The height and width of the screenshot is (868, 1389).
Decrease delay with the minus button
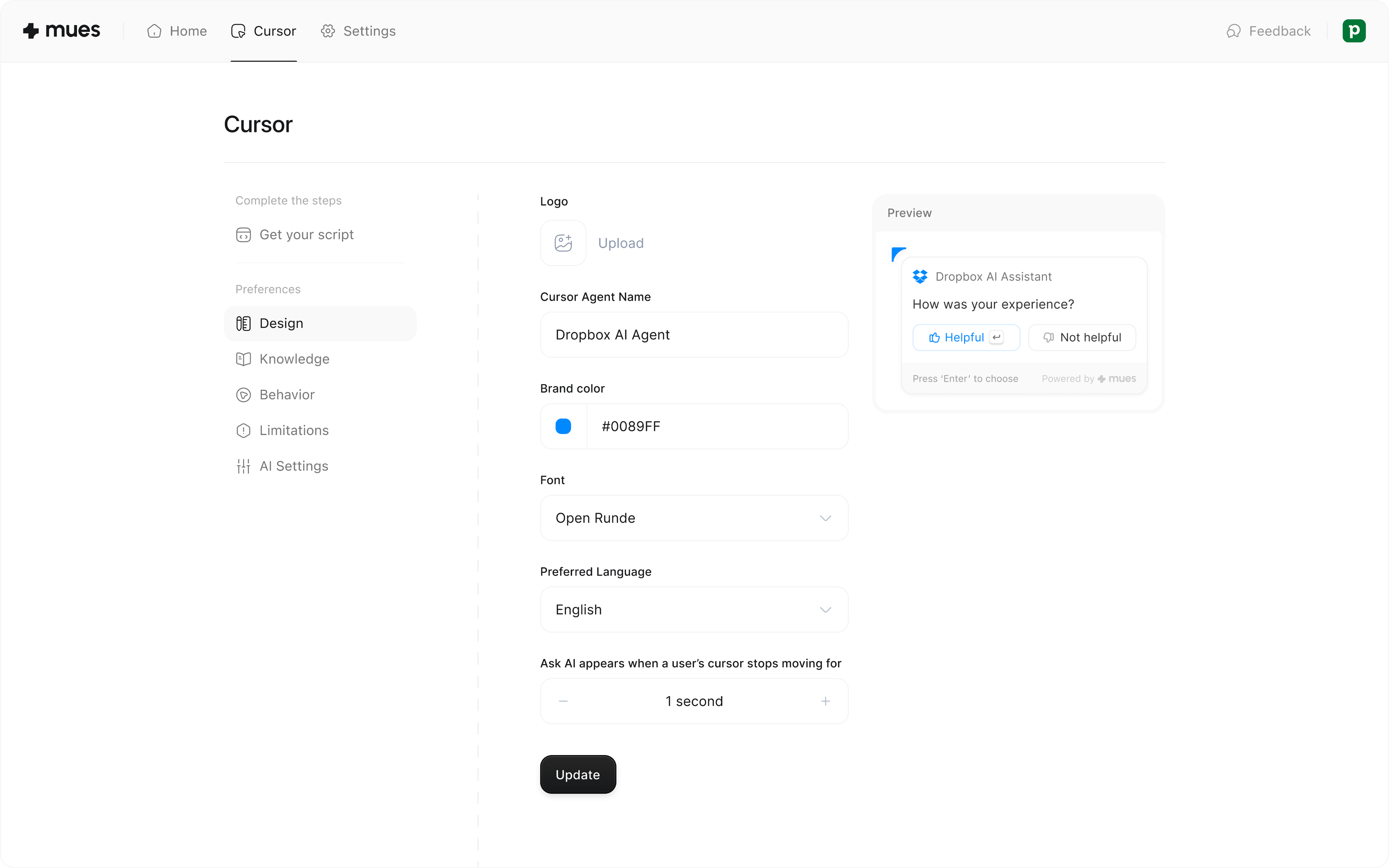tap(563, 701)
